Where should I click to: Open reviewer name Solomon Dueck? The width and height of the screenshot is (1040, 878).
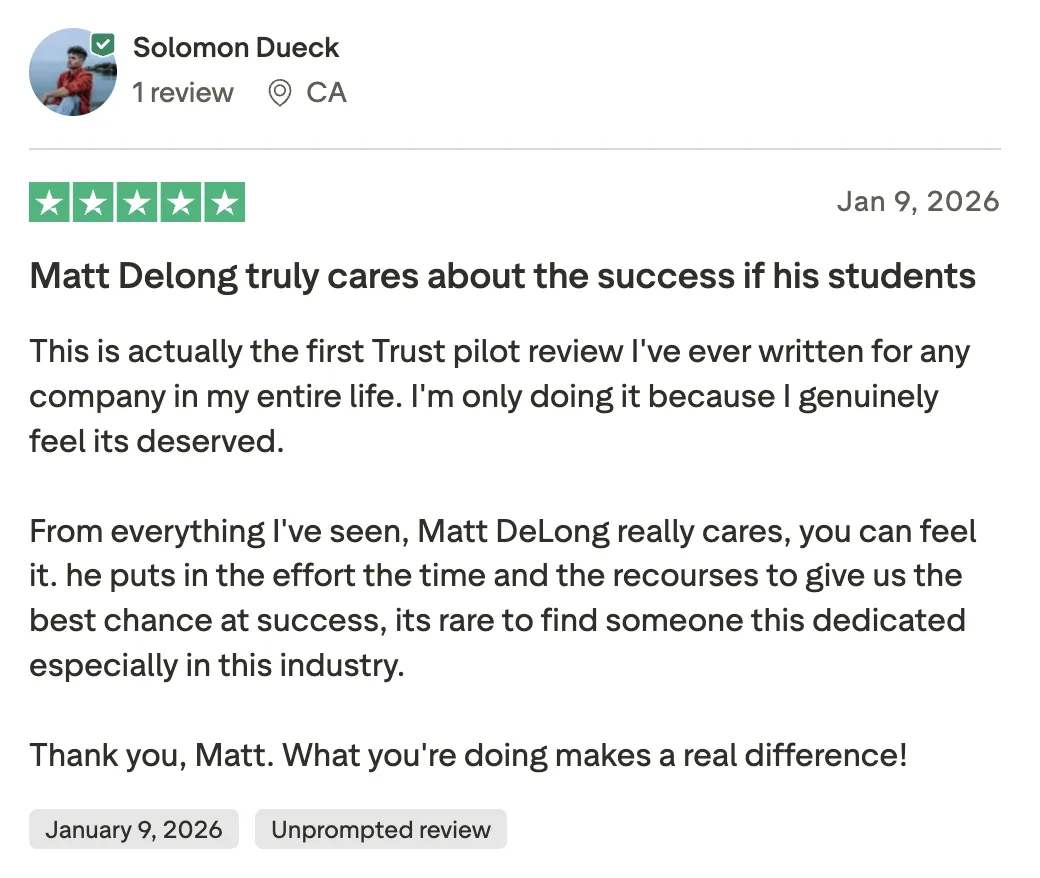click(x=236, y=48)
